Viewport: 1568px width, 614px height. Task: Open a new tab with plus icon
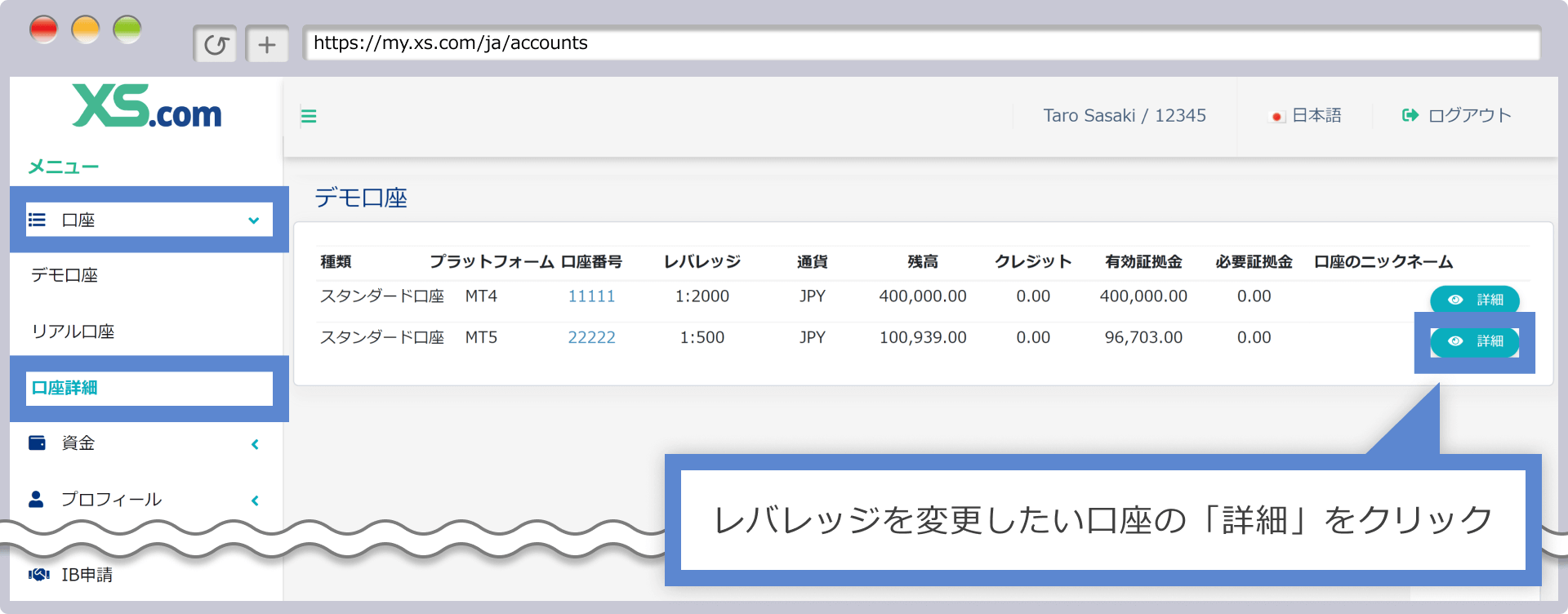click(267, 44)
